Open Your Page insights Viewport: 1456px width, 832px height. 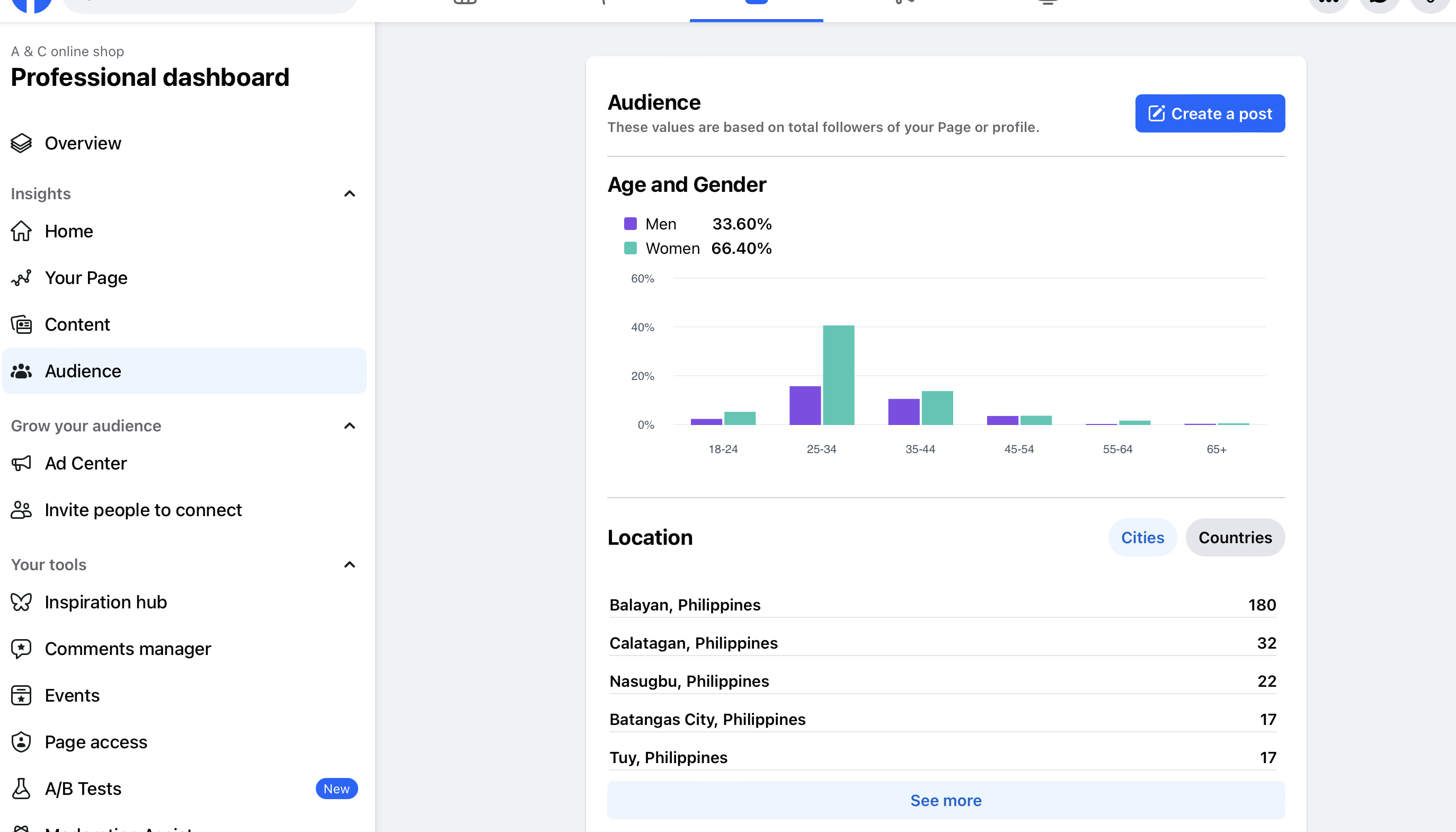point(184,278)
